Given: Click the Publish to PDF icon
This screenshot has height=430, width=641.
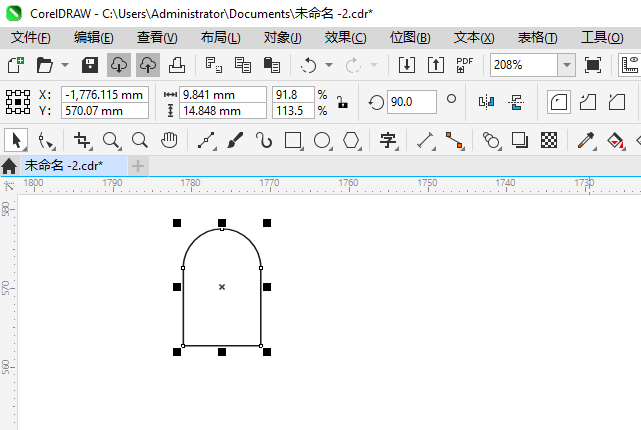Looking at the screenshot, I should (464, 65).
